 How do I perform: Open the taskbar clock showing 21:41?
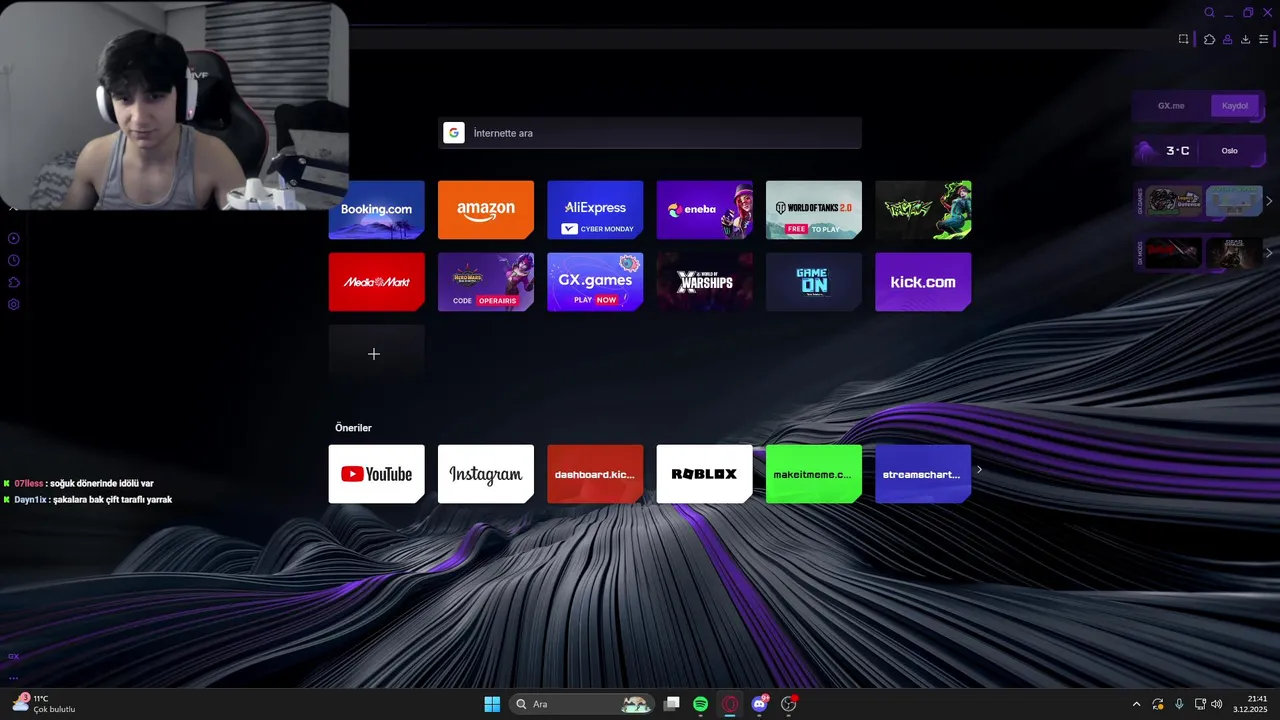1251,704
